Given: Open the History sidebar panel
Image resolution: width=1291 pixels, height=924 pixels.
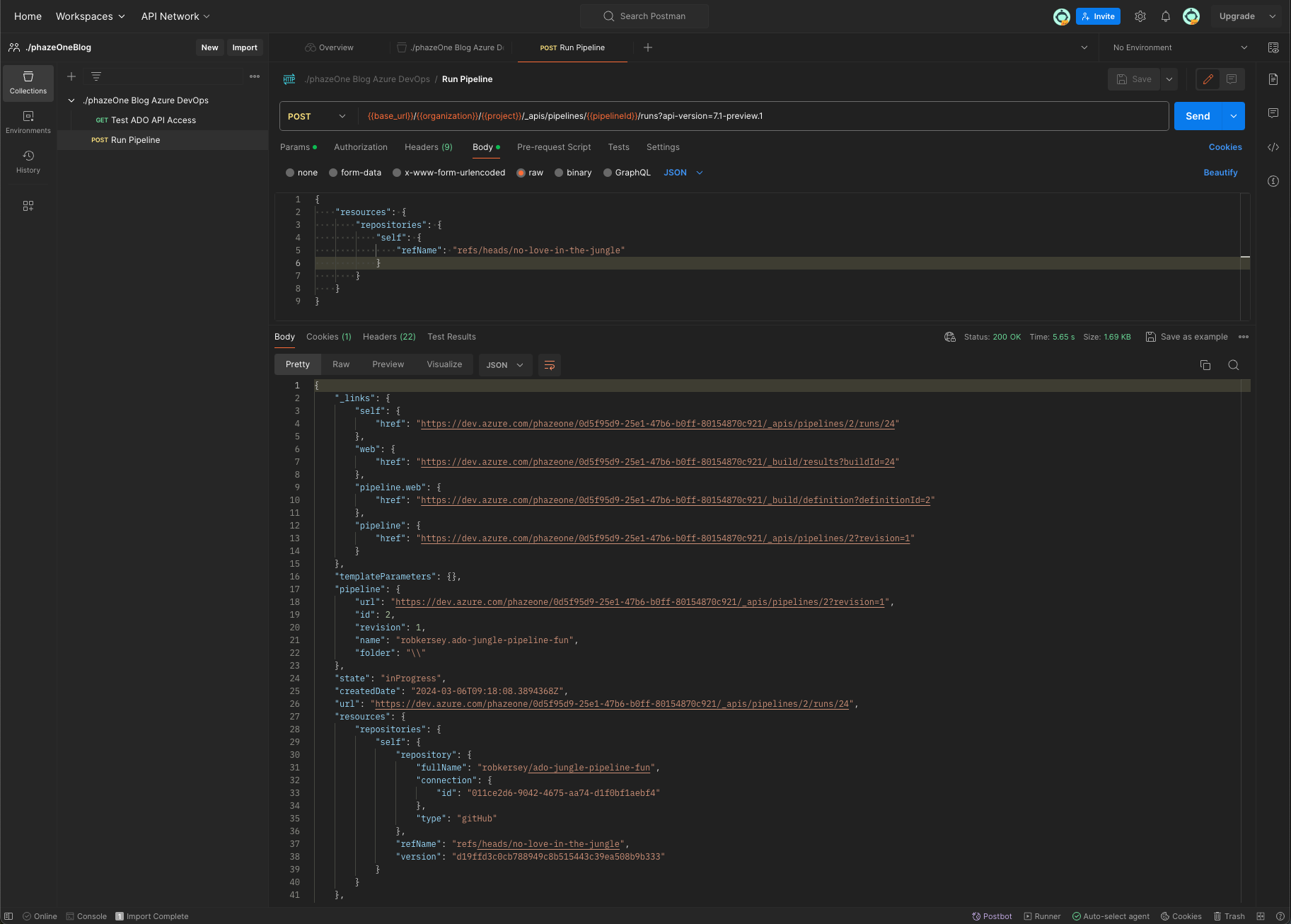Looking at the screenshot, I should 28,162.
